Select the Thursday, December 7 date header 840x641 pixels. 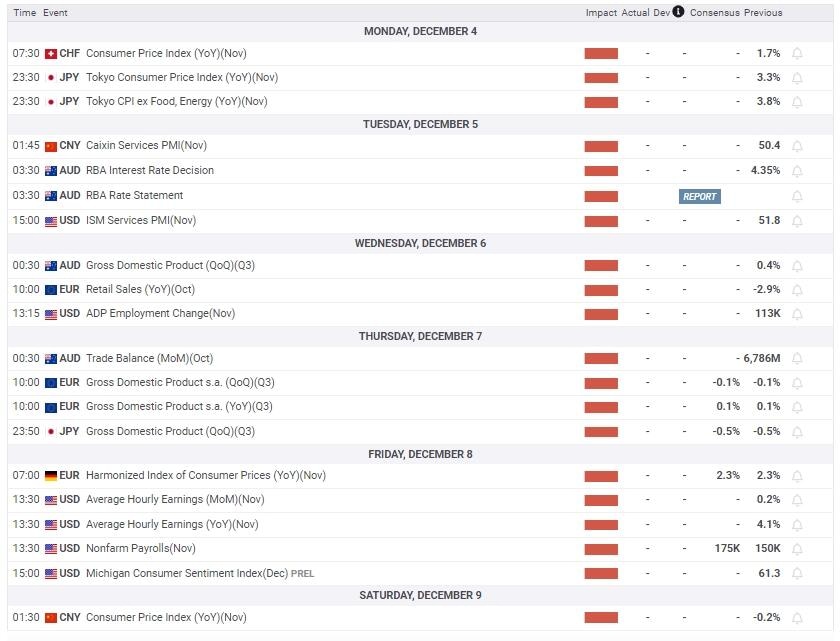click(421, 336)
